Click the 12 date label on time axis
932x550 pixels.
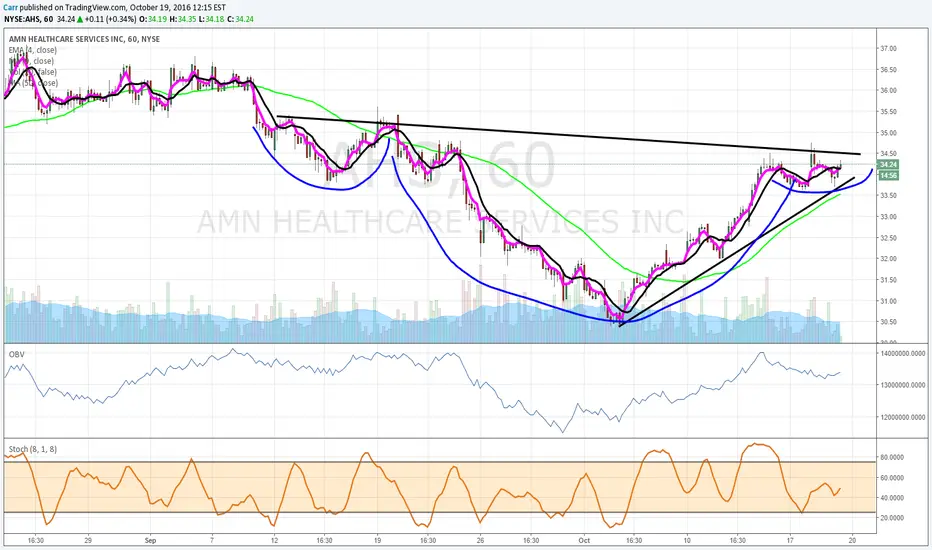coord(274,540)
